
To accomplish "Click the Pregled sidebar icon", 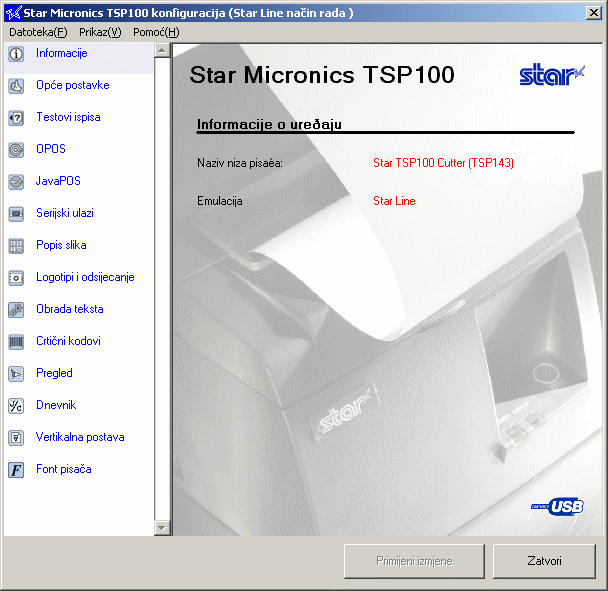I will [16, 374].
